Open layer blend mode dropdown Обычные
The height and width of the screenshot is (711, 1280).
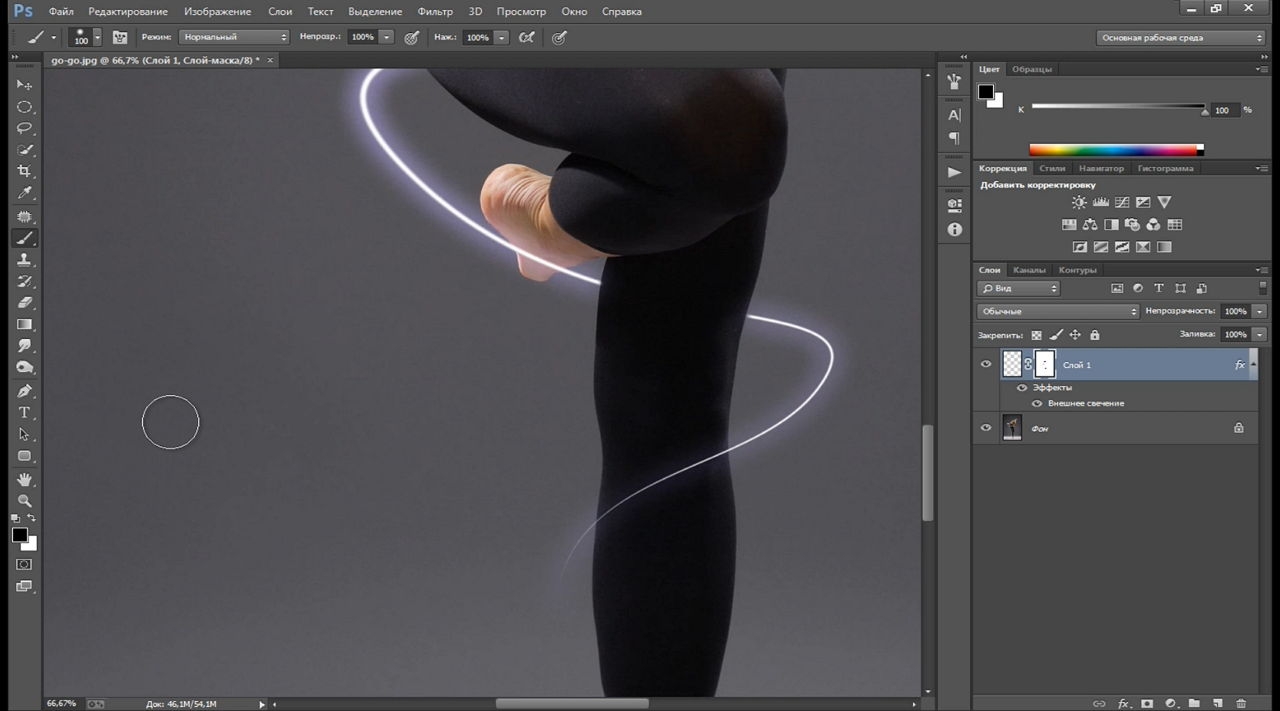[1058, 311]
